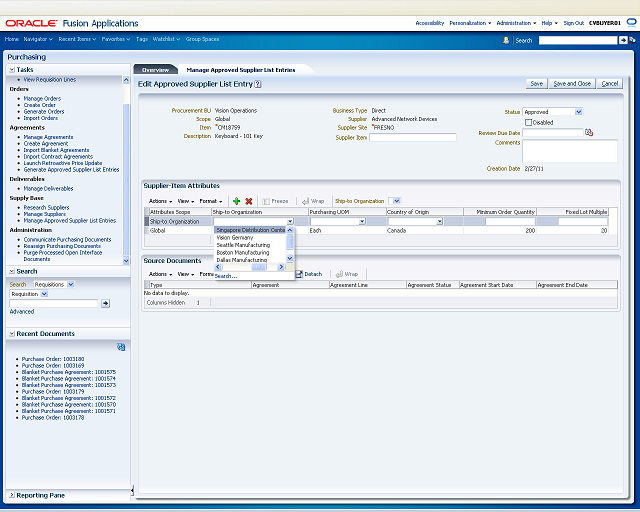Open the Review Due Date calendar picker
The width and height of the screenshot is (640, 512).
589,132
